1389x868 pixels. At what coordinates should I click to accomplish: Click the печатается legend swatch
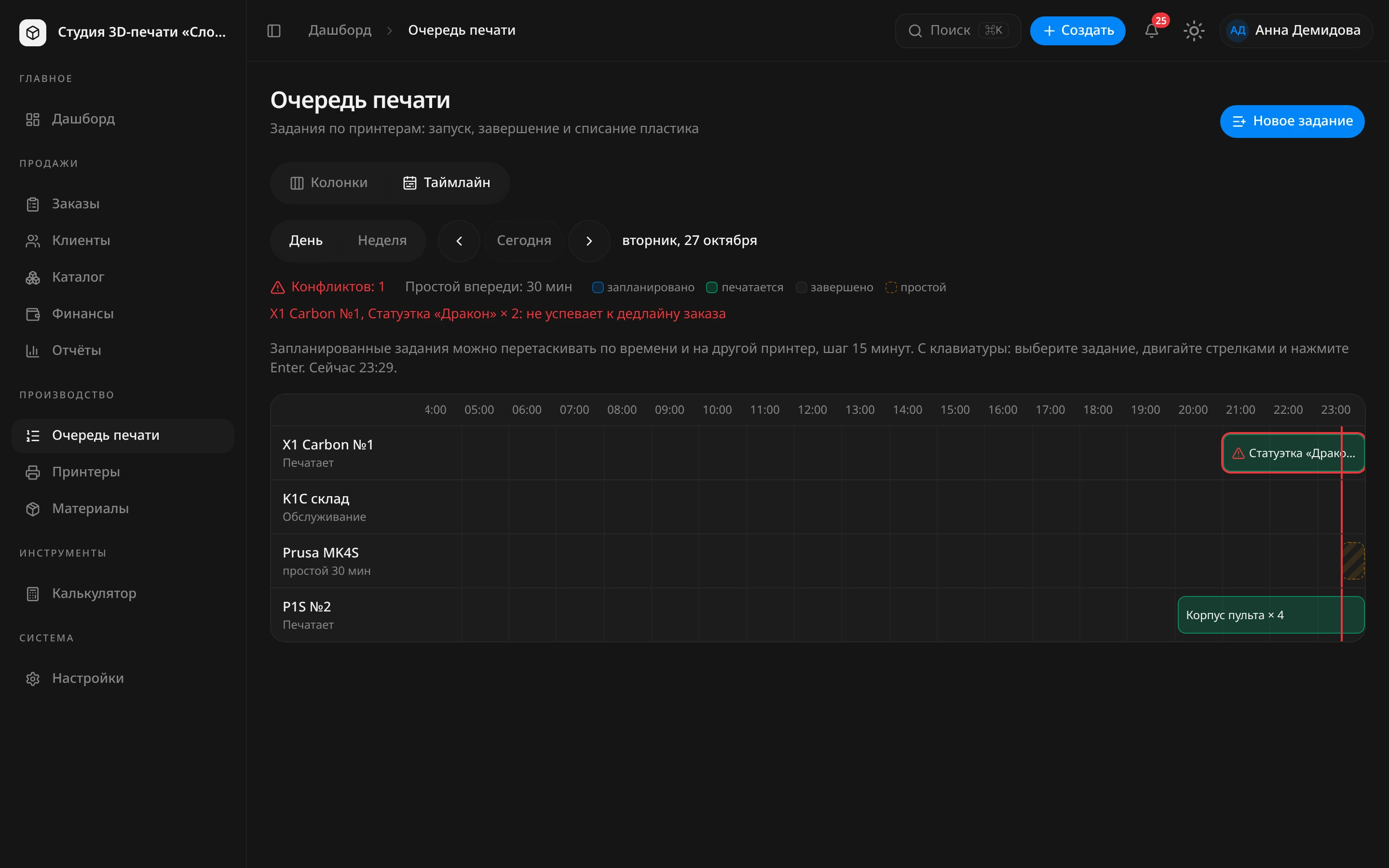tap(712, 287)
